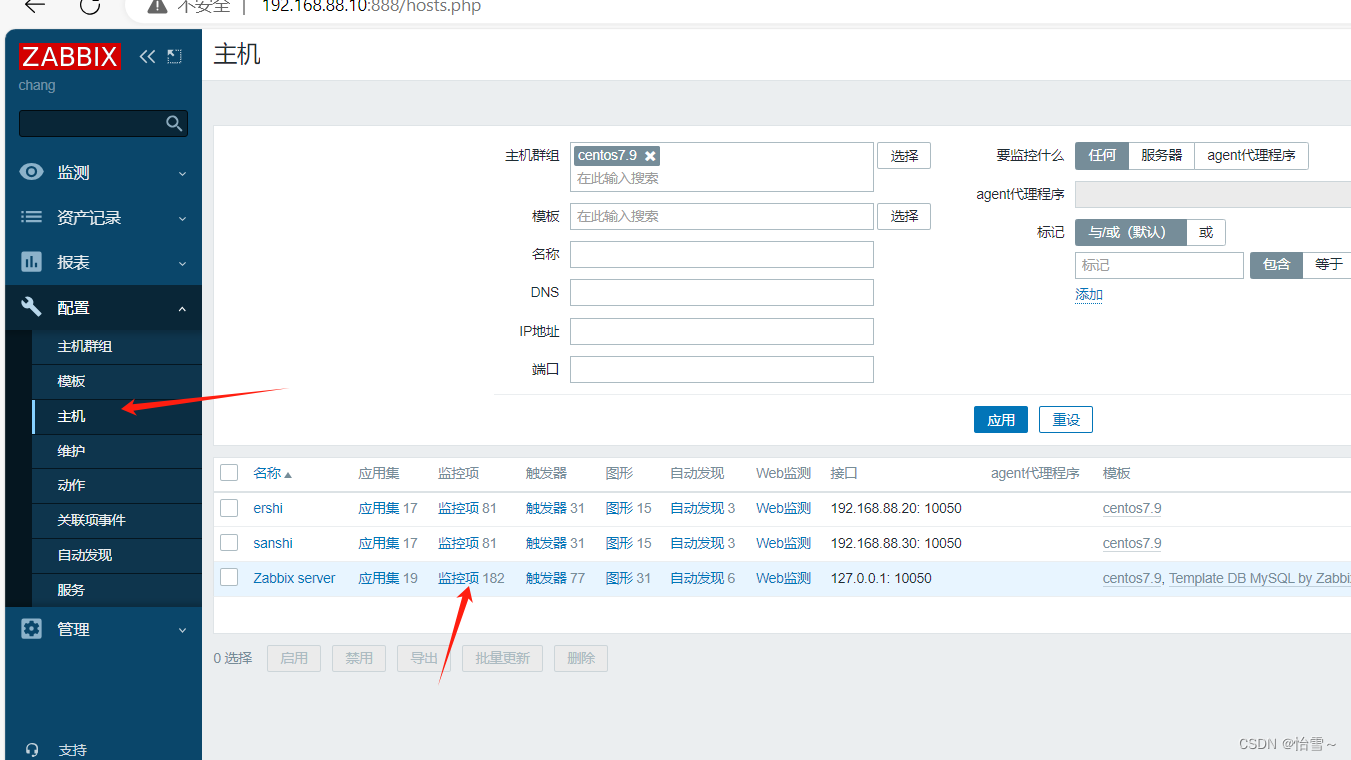Select 任何 monitoring option
The image size is (1351, 760).
1102,156
